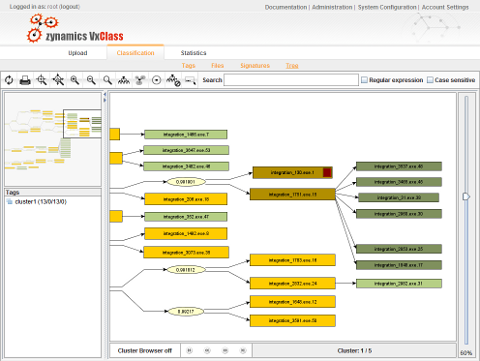This screenshot has width=480, height=361.
Task: Click the cluster1 tag folder icon
Action: coord(9,202)
